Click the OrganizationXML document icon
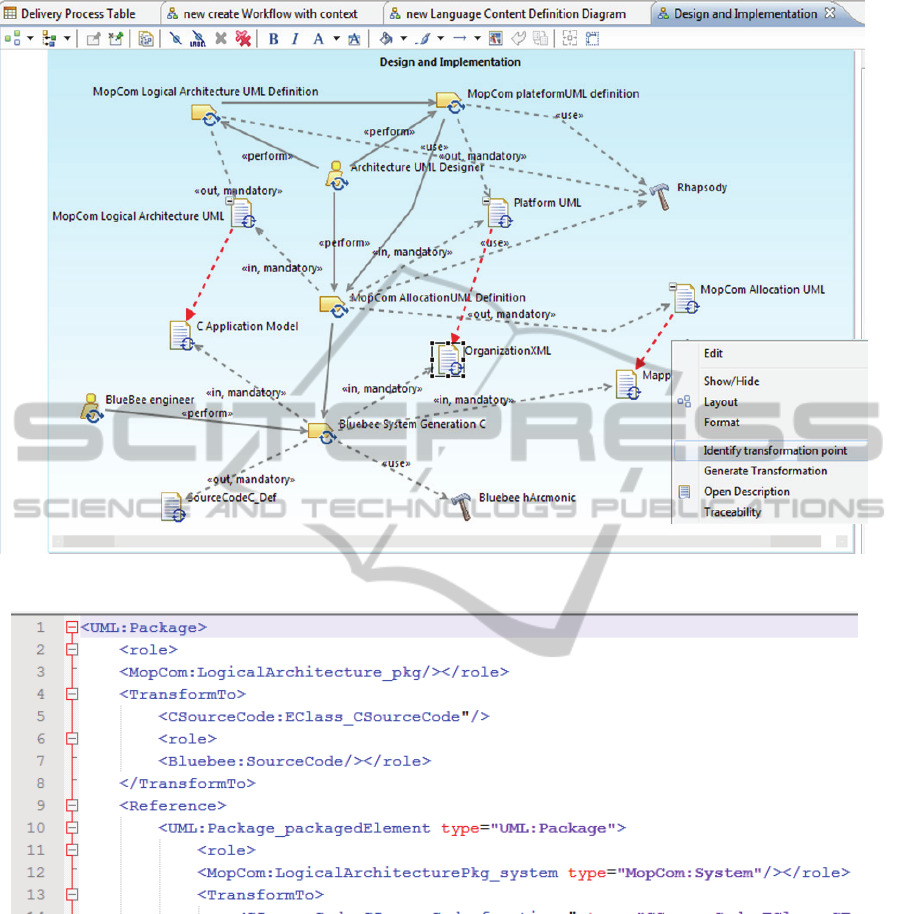This screenshot has width=901, height=914. (x=447, y=359)
